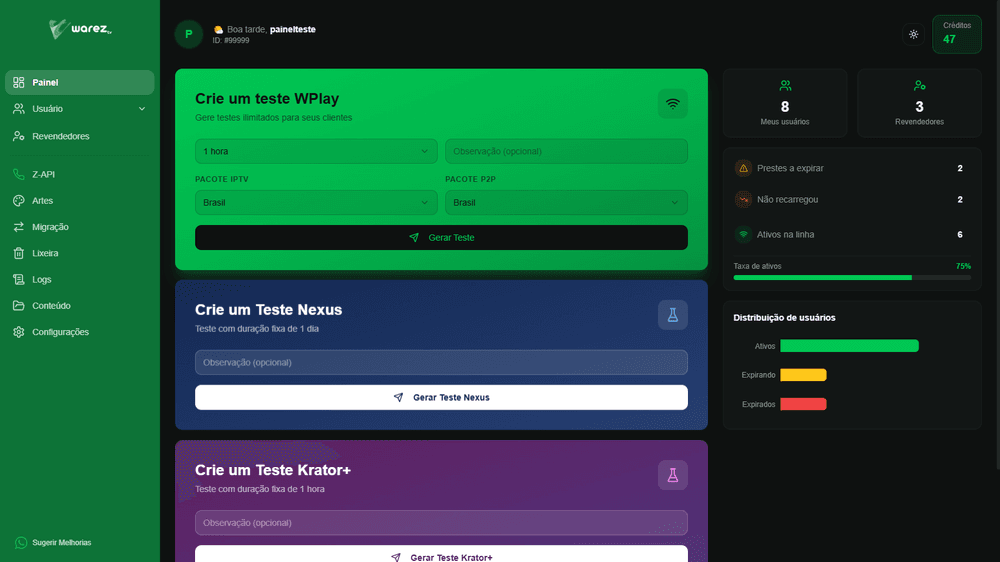Click the yellow Expirando distribution bar
1000x562 pixels.
[804, 375]
